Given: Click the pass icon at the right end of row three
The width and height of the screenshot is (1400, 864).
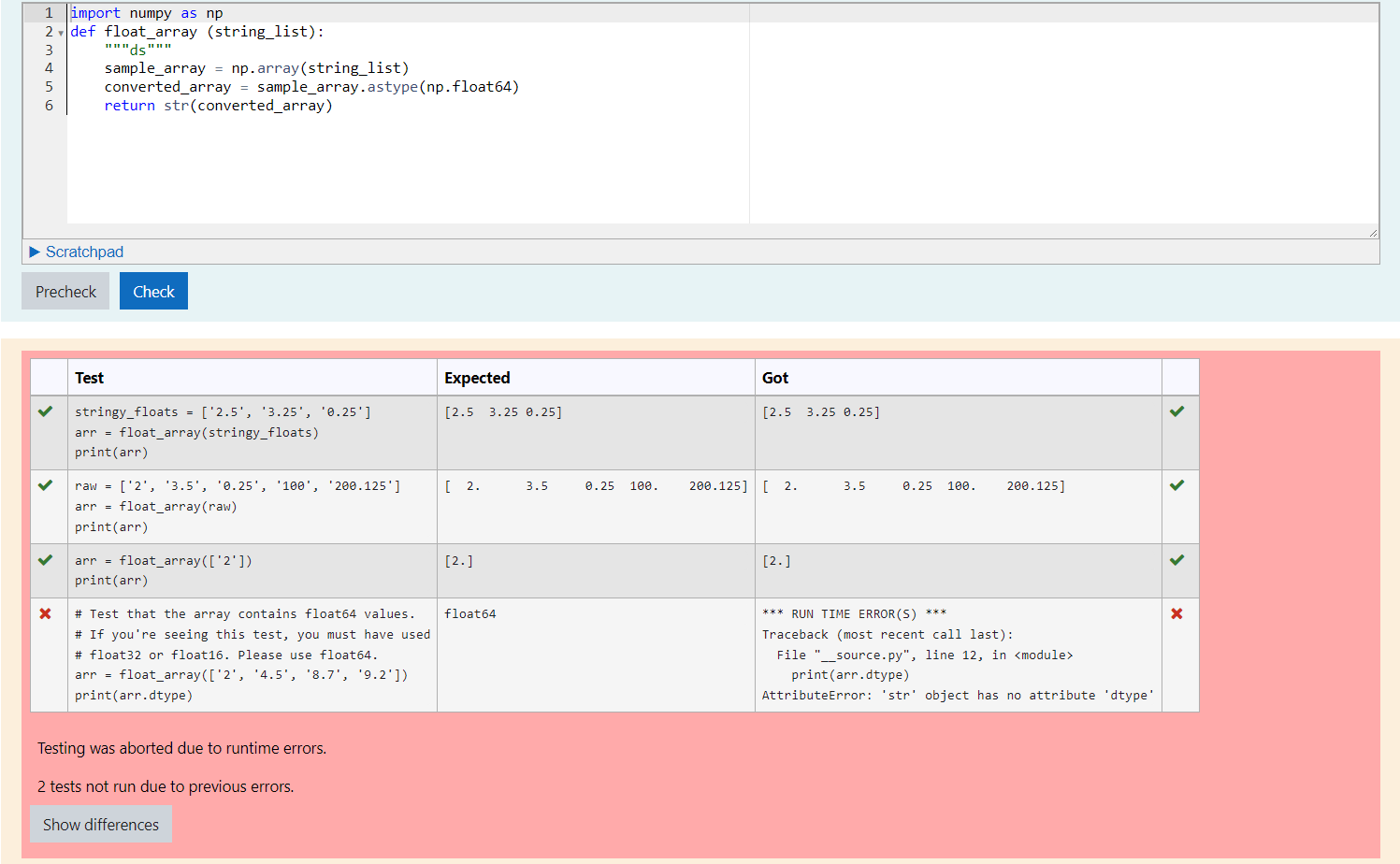Looking at the screenshot, I should (1178, 559).
